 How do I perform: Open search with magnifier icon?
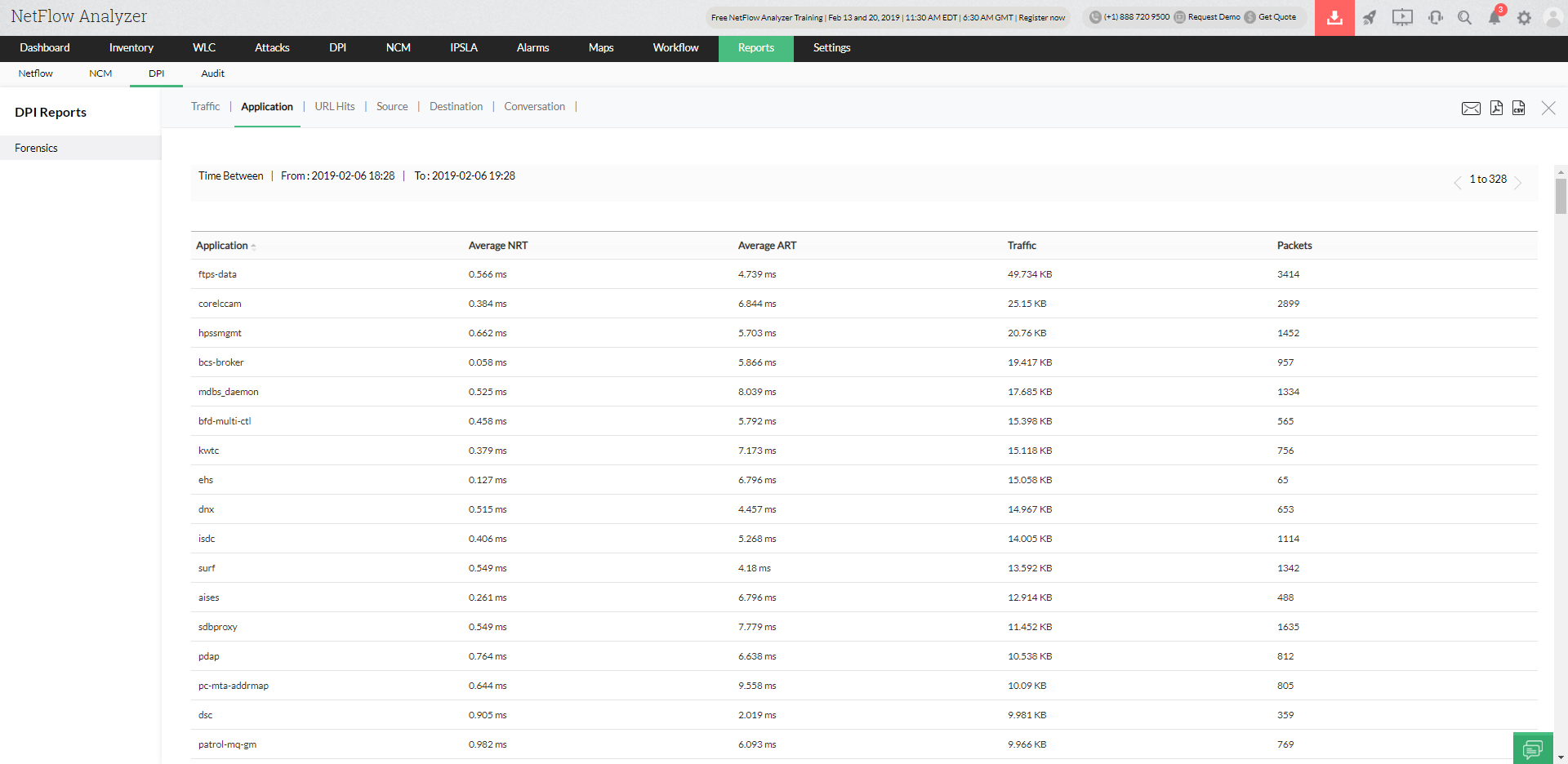tap(1464, 18)
